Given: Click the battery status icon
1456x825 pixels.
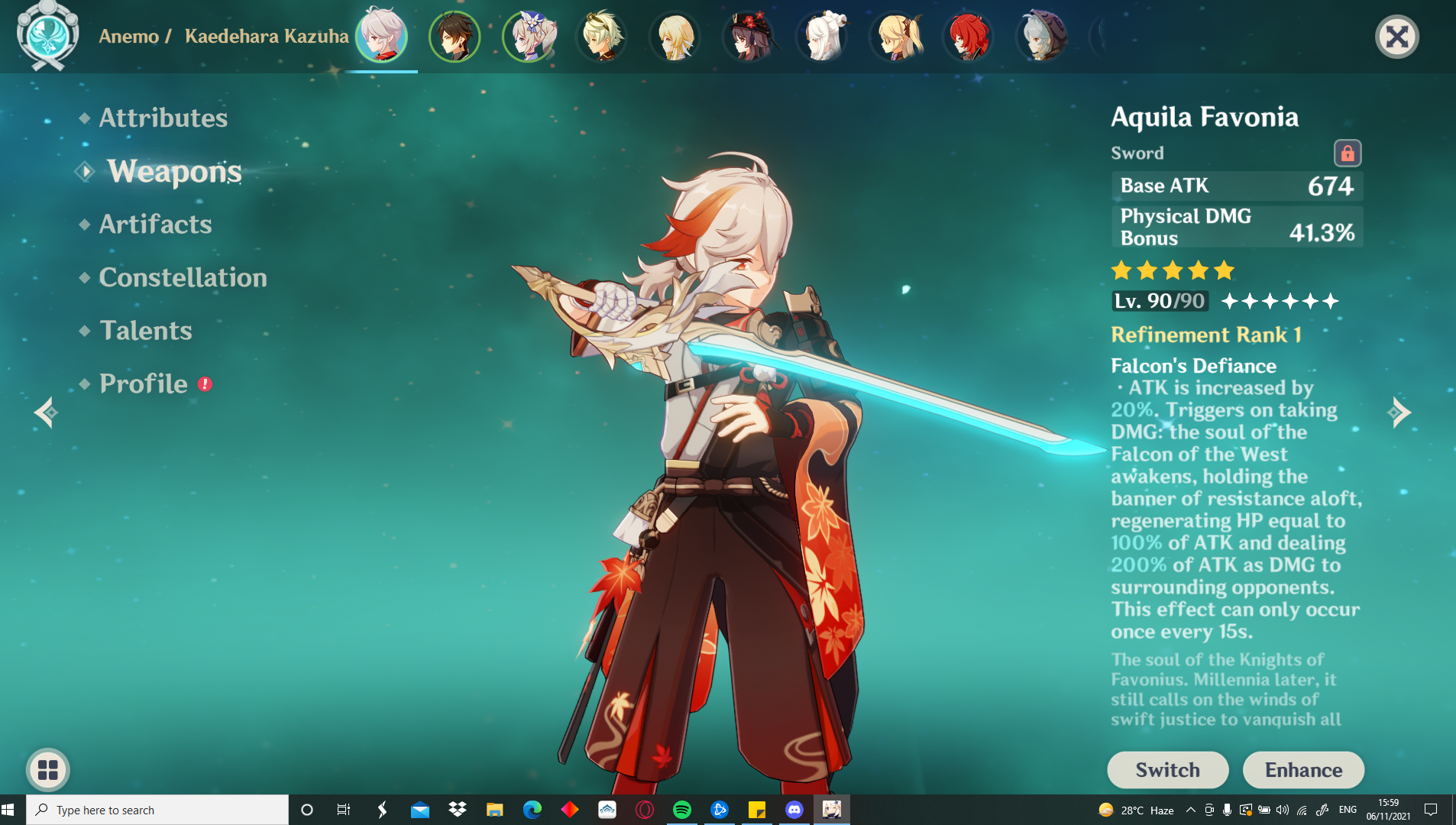Looking at the screenshot, I should pos(1264,810).
